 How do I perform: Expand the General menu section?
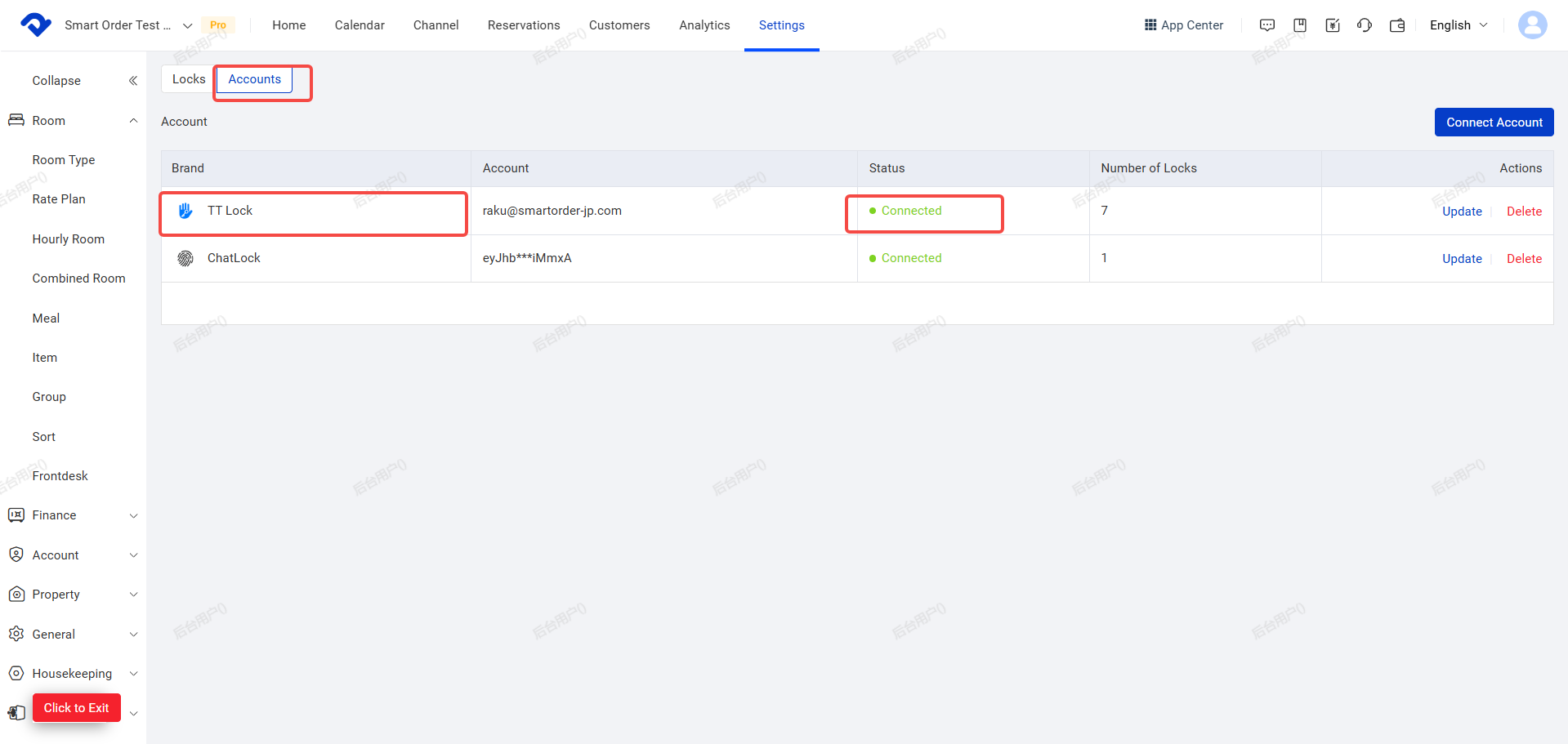pyautogui.click(x=133, y=635)
